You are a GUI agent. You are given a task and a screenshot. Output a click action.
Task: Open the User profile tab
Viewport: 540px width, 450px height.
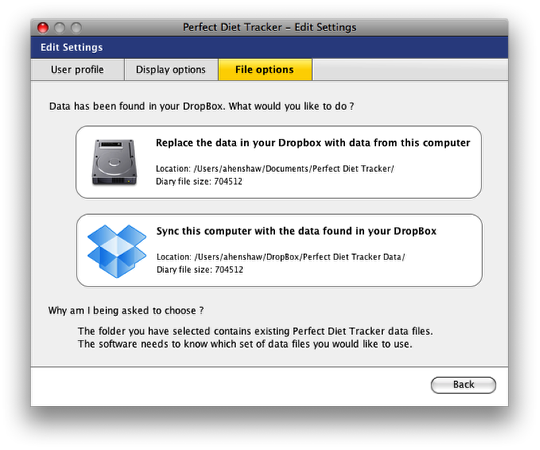tap(77, 70)
